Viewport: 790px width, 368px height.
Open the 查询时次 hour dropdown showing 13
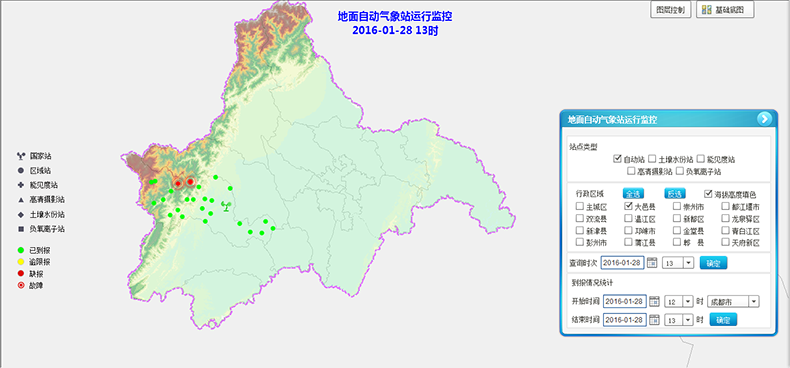coord(678,263)
